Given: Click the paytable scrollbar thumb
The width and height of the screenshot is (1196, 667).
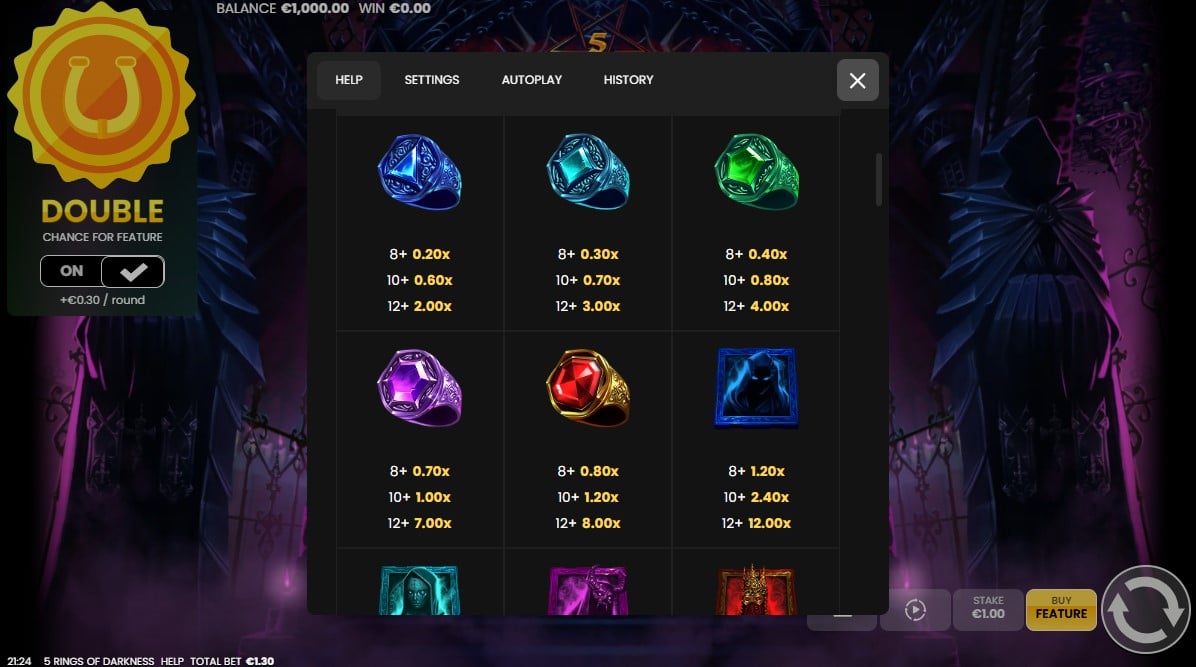Looking at the screenshot, I should [x=879, y=179].
